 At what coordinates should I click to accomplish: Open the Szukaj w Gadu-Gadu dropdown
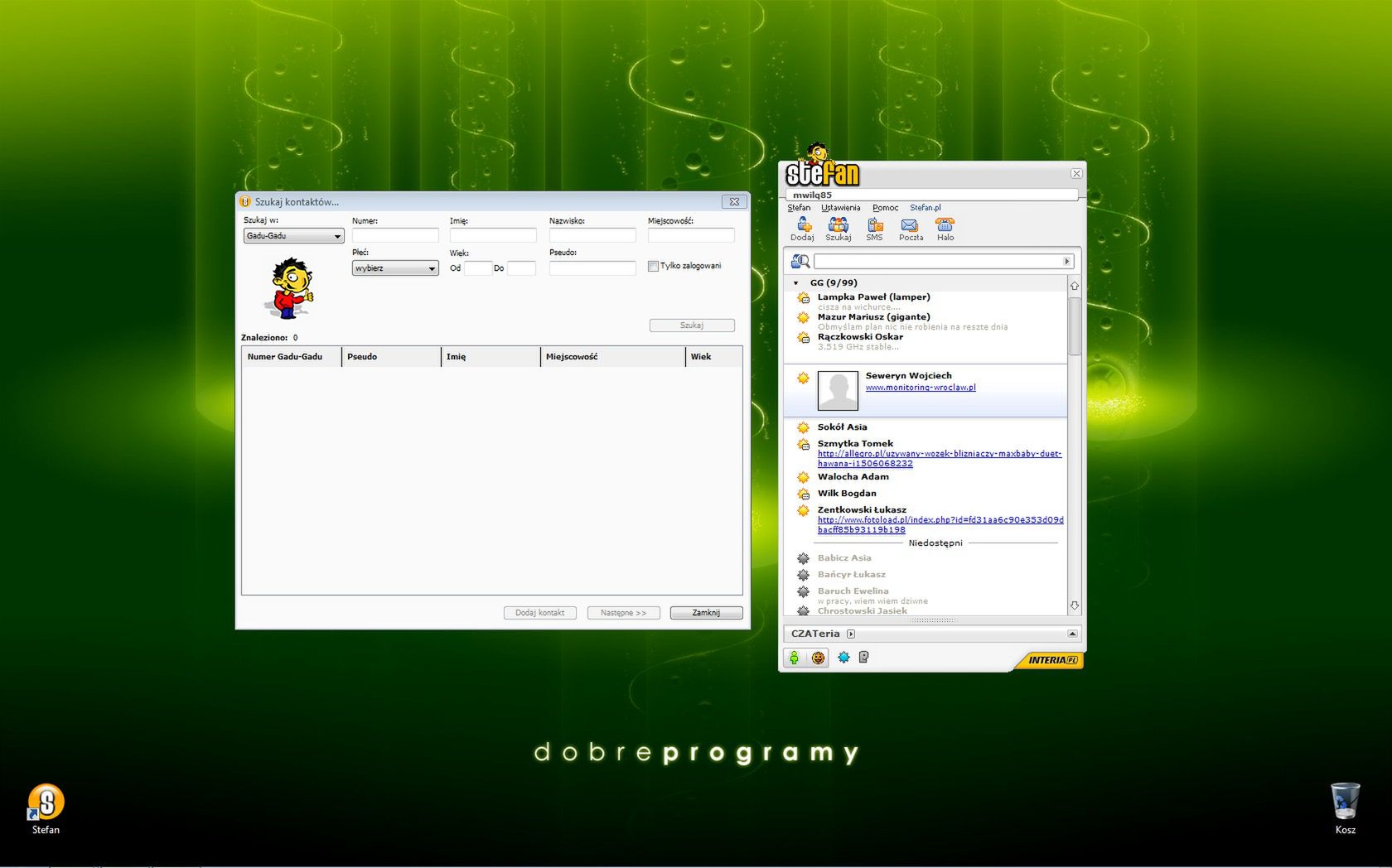point(293,236)
